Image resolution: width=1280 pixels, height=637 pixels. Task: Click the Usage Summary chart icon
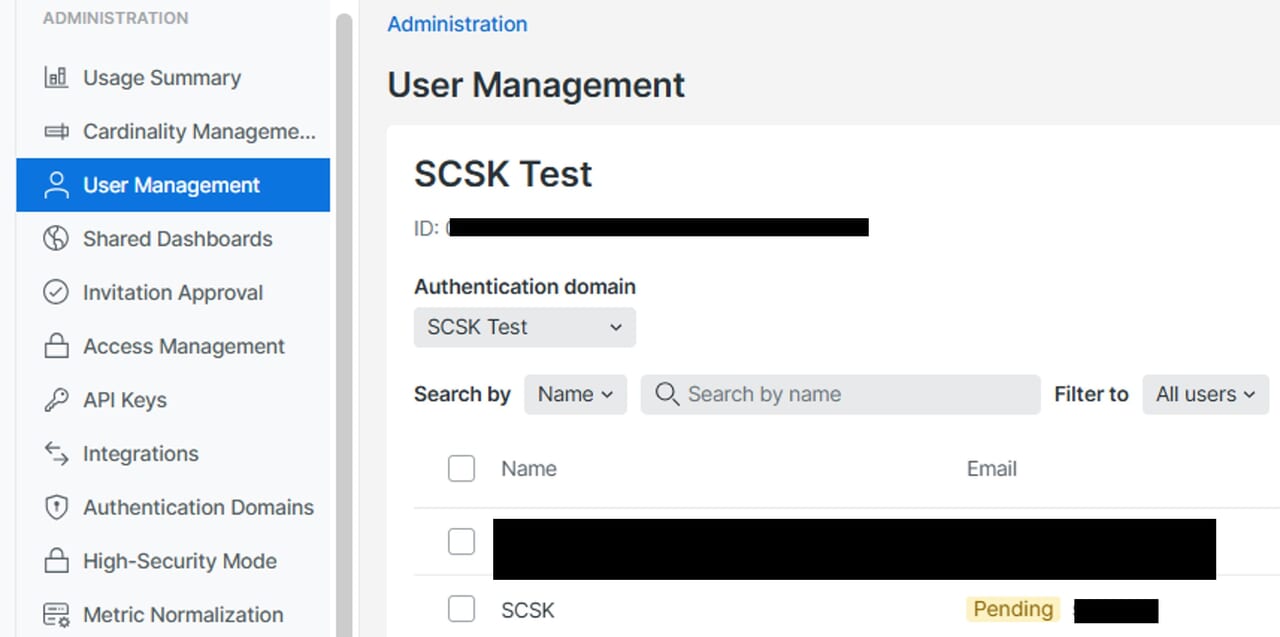tap(56, 78)
